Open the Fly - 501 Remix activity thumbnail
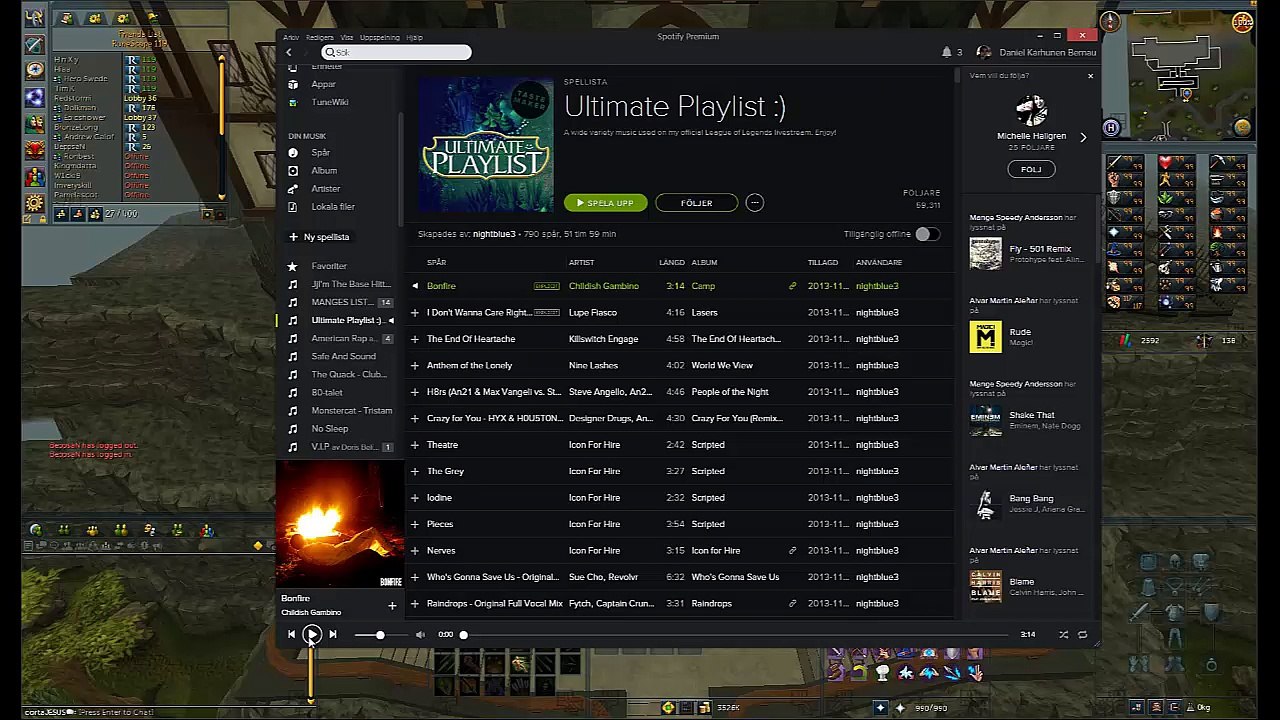 [x=985, y=253]
